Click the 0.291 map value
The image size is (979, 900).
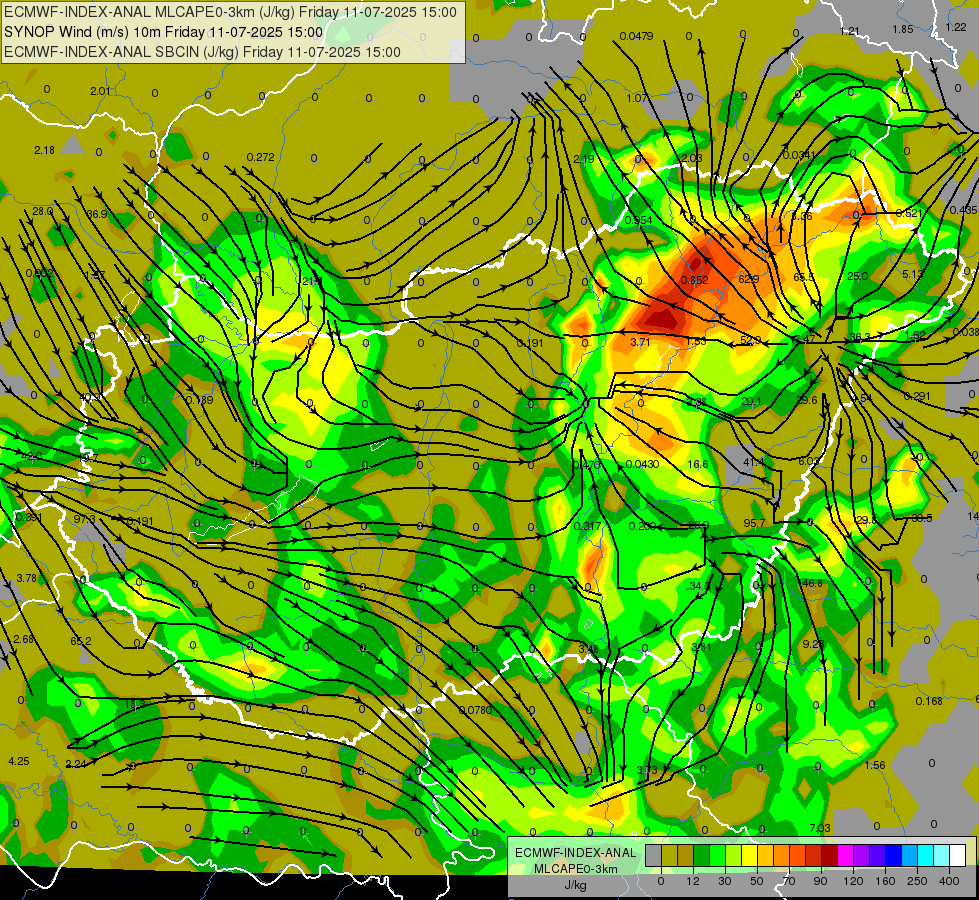917,396
